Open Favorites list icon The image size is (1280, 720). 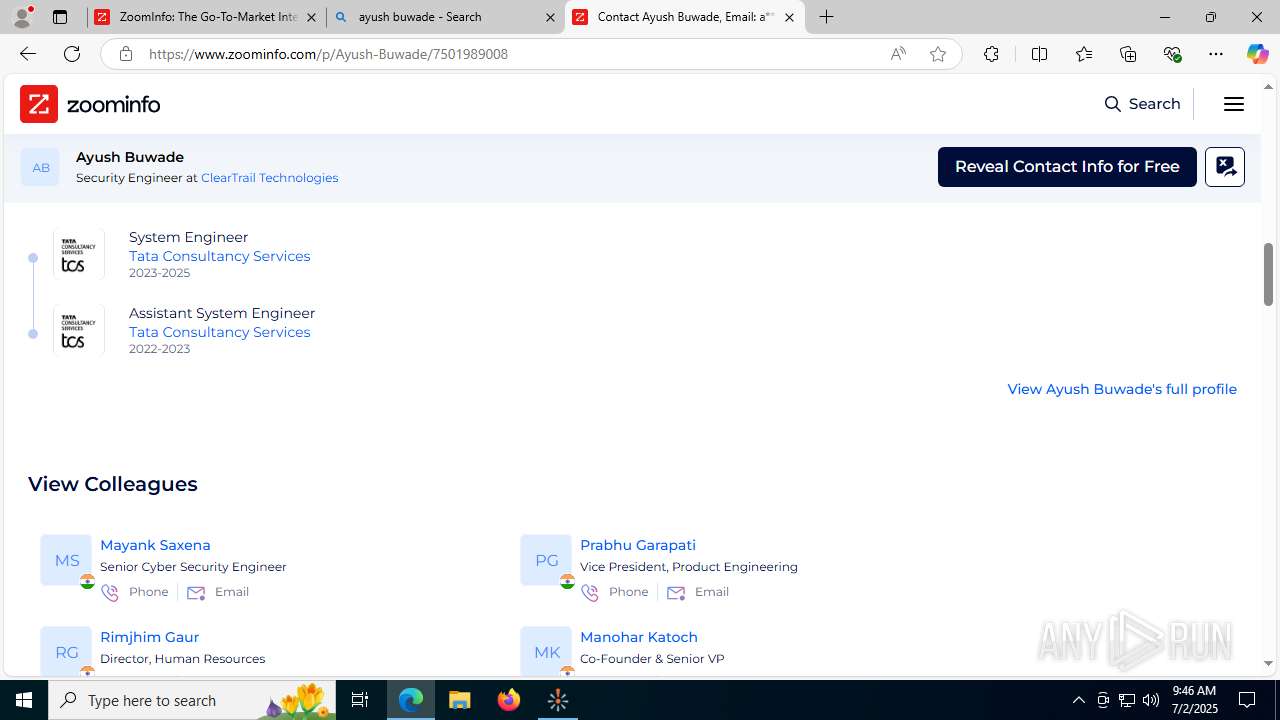pyautogui.click(x=1084, y=54)
